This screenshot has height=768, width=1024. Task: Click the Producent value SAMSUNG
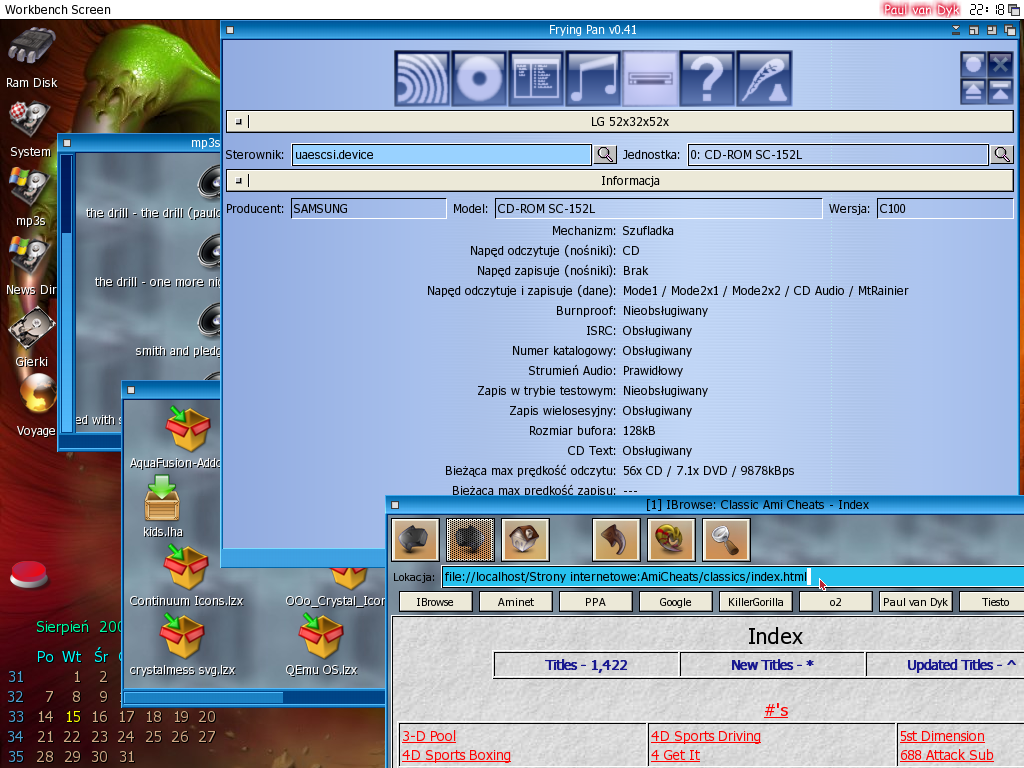368,209
